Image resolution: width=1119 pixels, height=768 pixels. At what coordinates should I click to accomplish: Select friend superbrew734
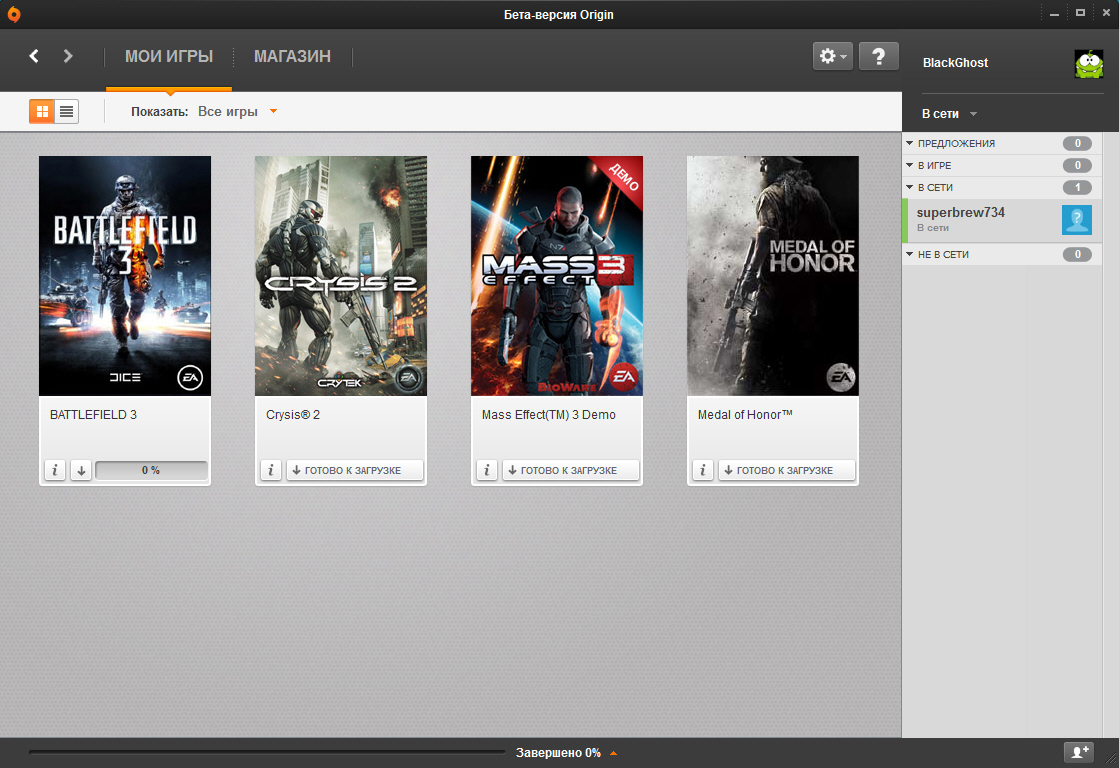[x=1002, y=220]
